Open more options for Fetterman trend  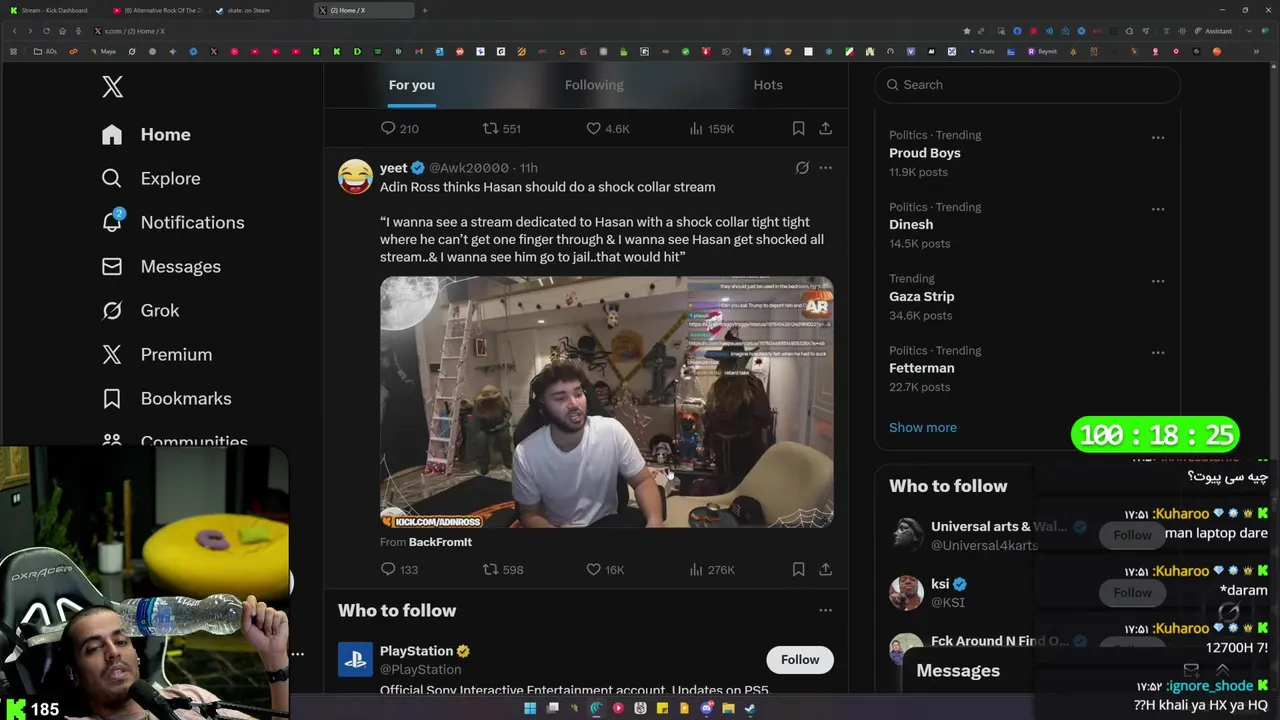(x=1158, y=352)
